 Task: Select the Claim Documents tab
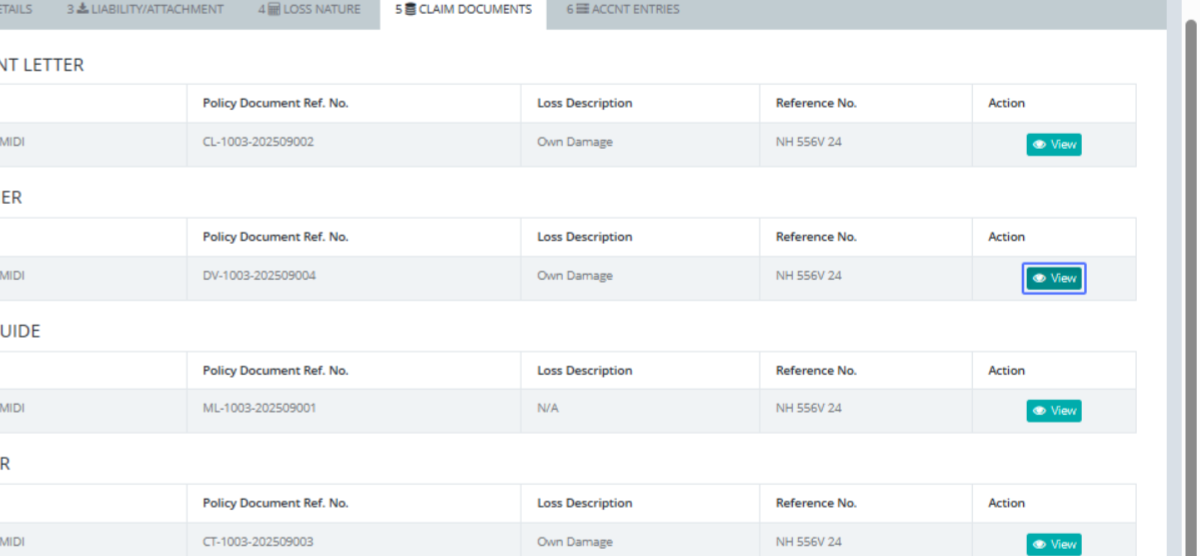coord(463,10)
